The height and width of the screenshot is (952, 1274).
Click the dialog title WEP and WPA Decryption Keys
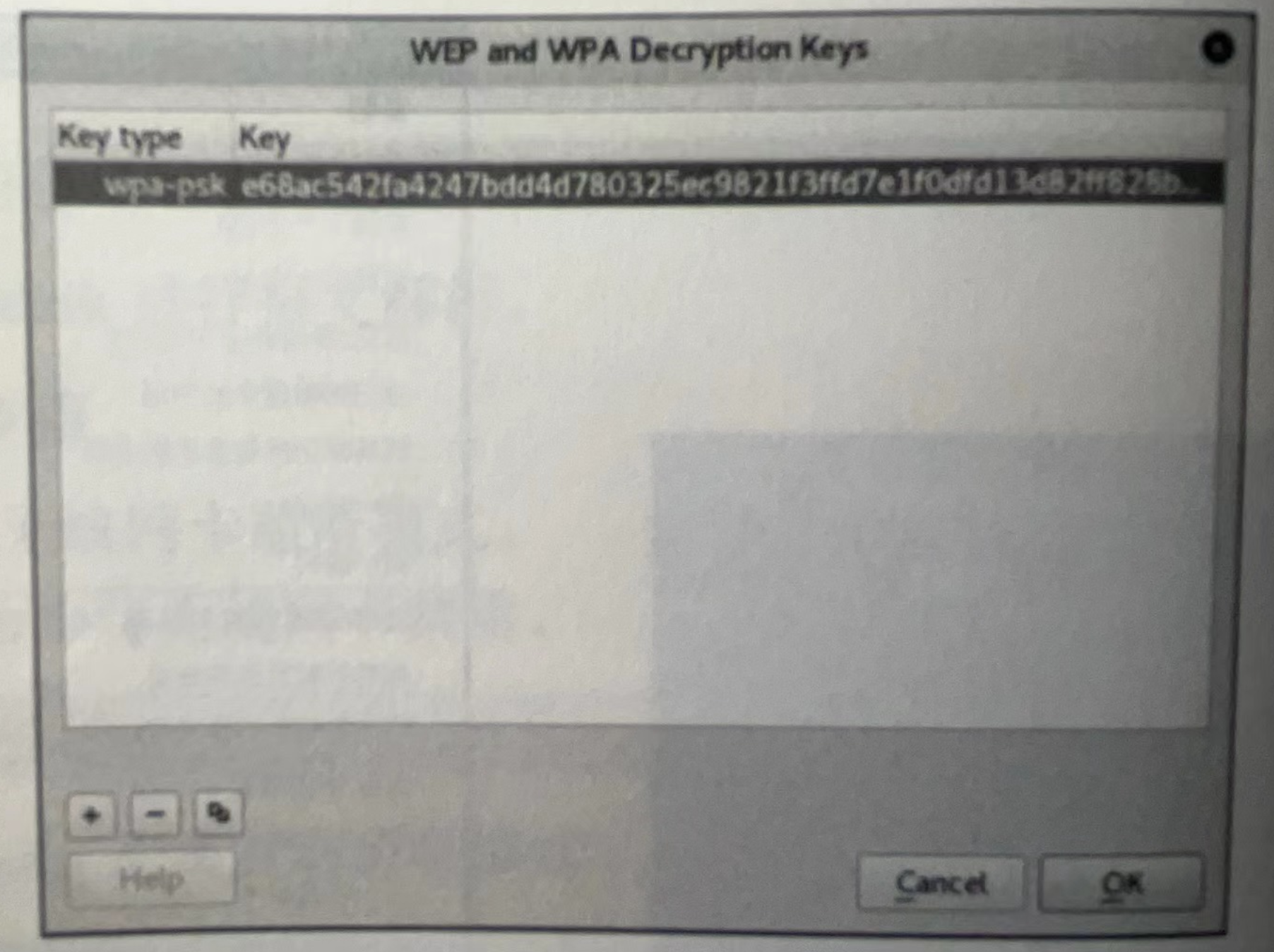point(639,49)
